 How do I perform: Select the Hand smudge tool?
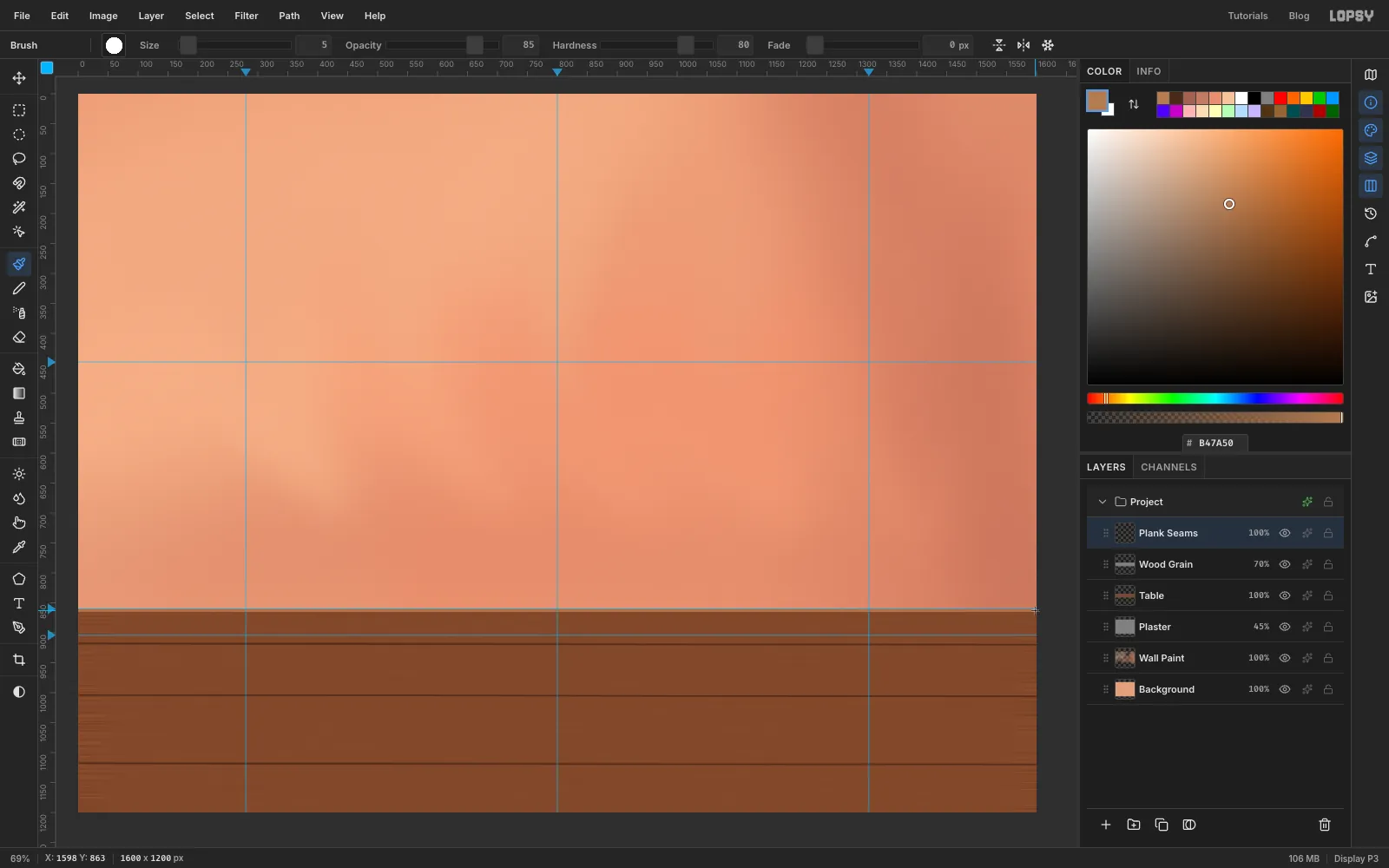coord(19,523)
